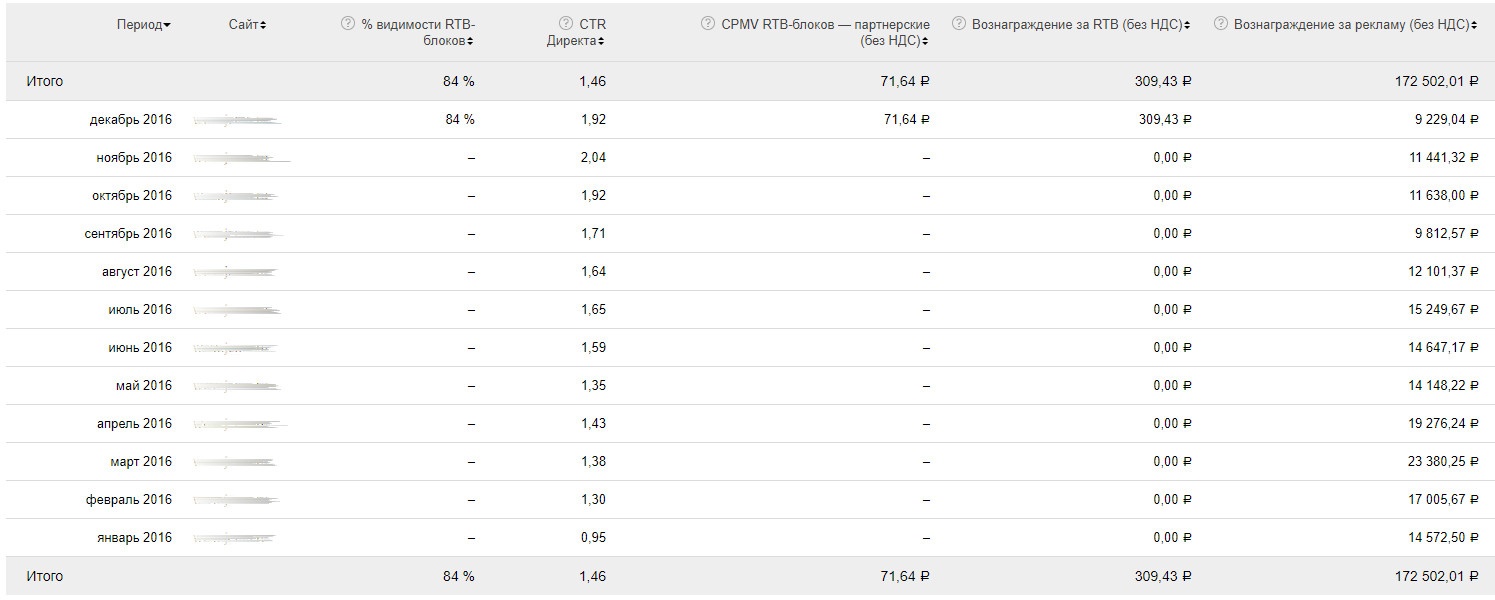The image size is (1495, 600).
Task: Click the question mark beside CTR Директа
Action: point(566,24)
